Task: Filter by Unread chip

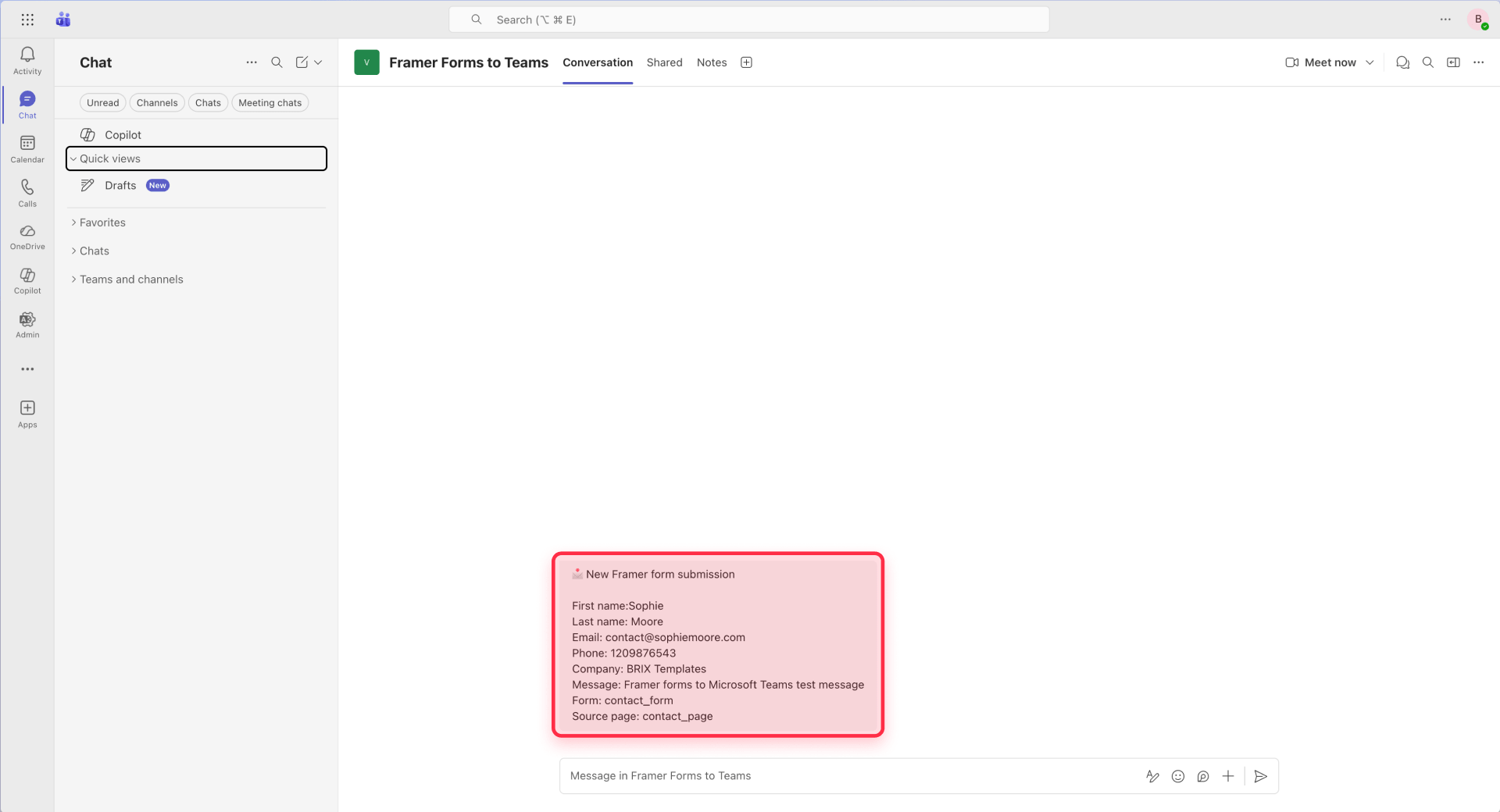Action: pos(103,102)
